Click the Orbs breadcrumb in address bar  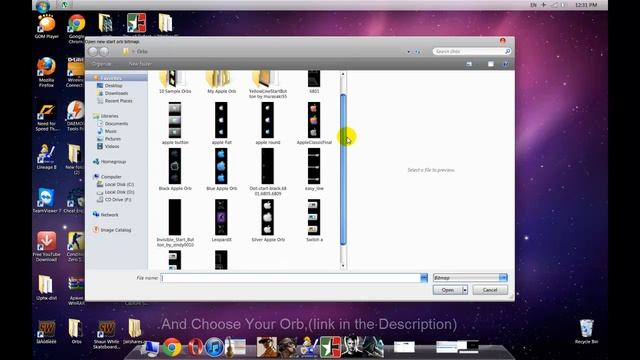[x=142, y=51]
